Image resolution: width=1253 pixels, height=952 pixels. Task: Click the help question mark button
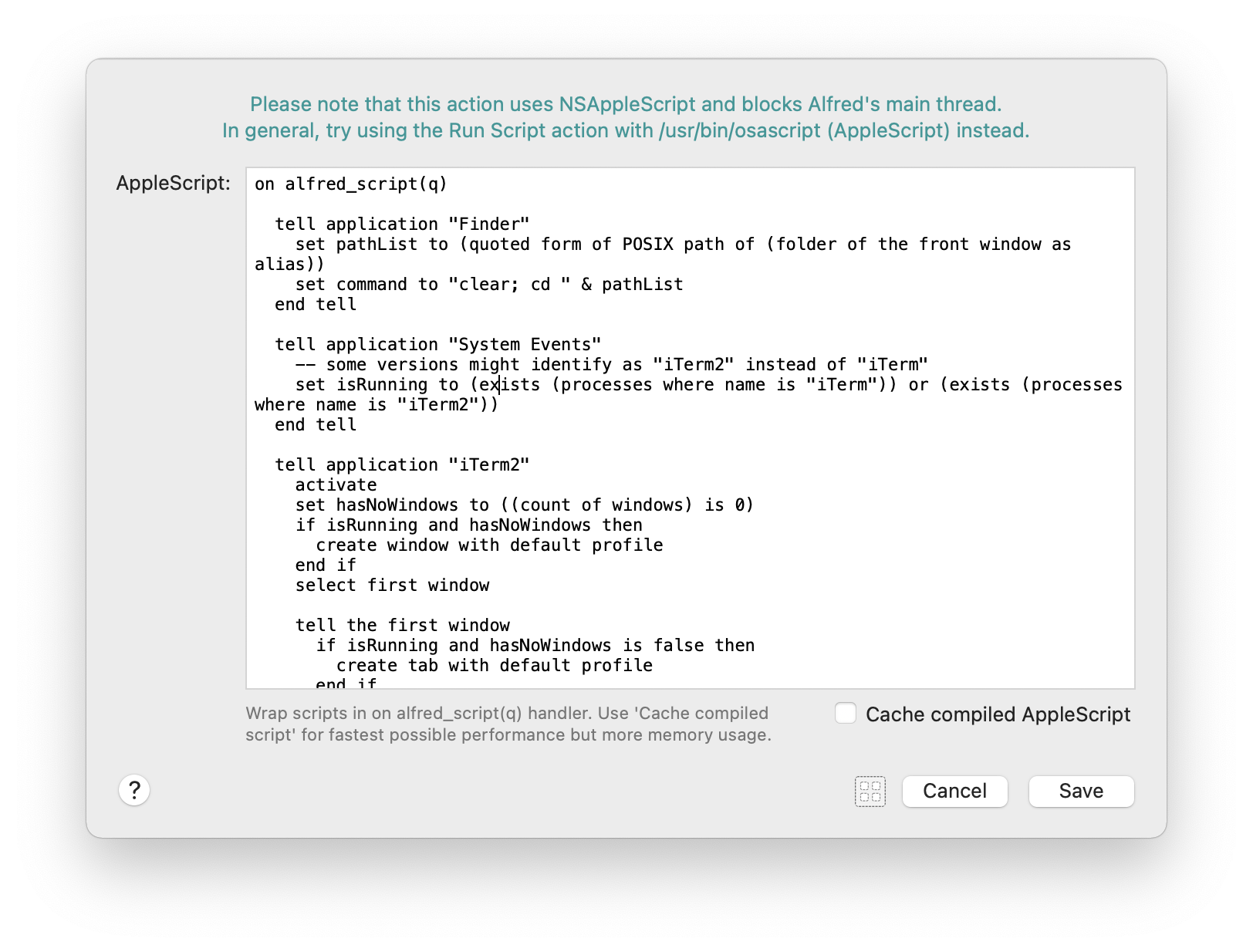[x=134, y=790]
